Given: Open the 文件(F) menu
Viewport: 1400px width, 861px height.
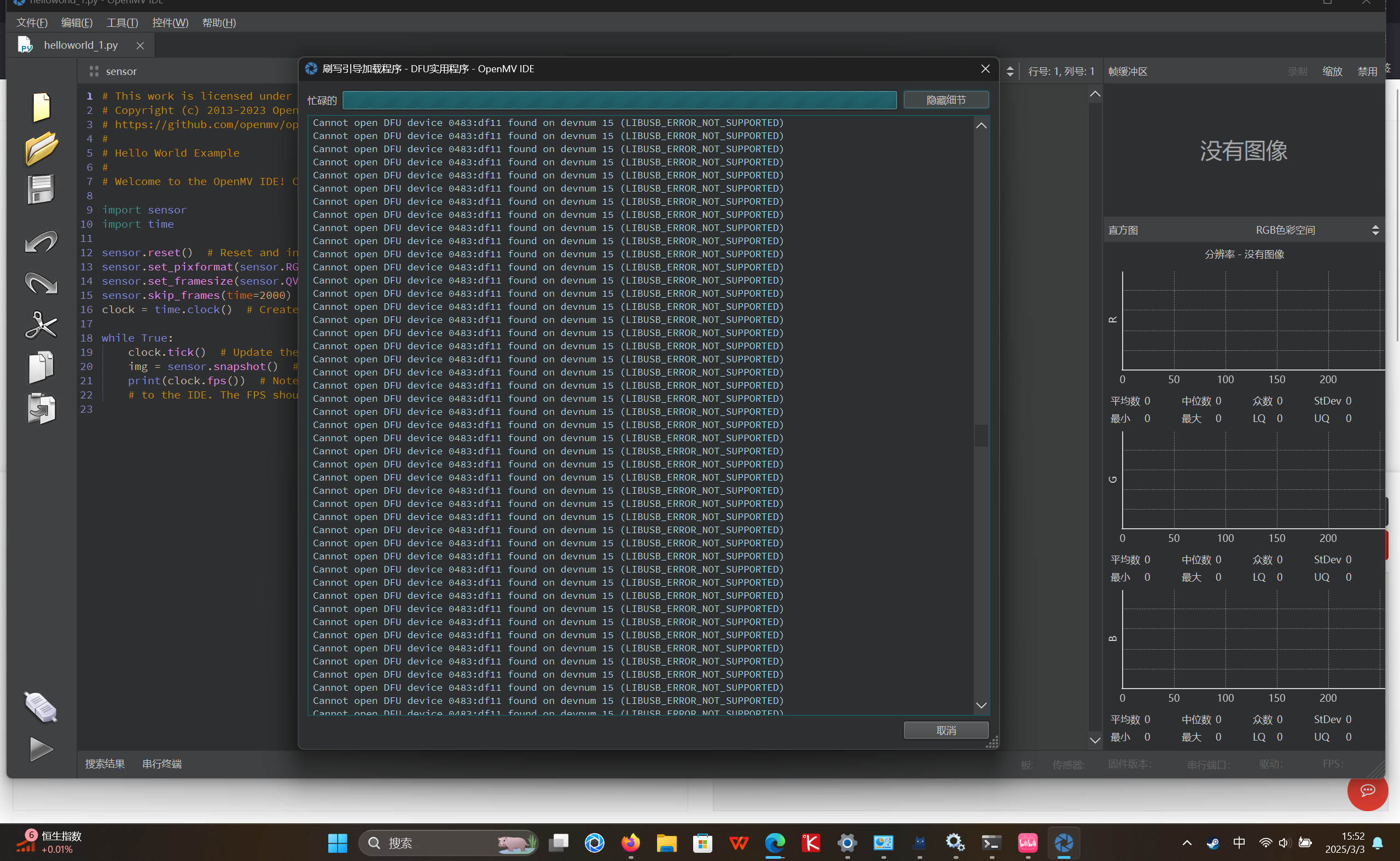Looking at the screenshot, I should (32, 23).
